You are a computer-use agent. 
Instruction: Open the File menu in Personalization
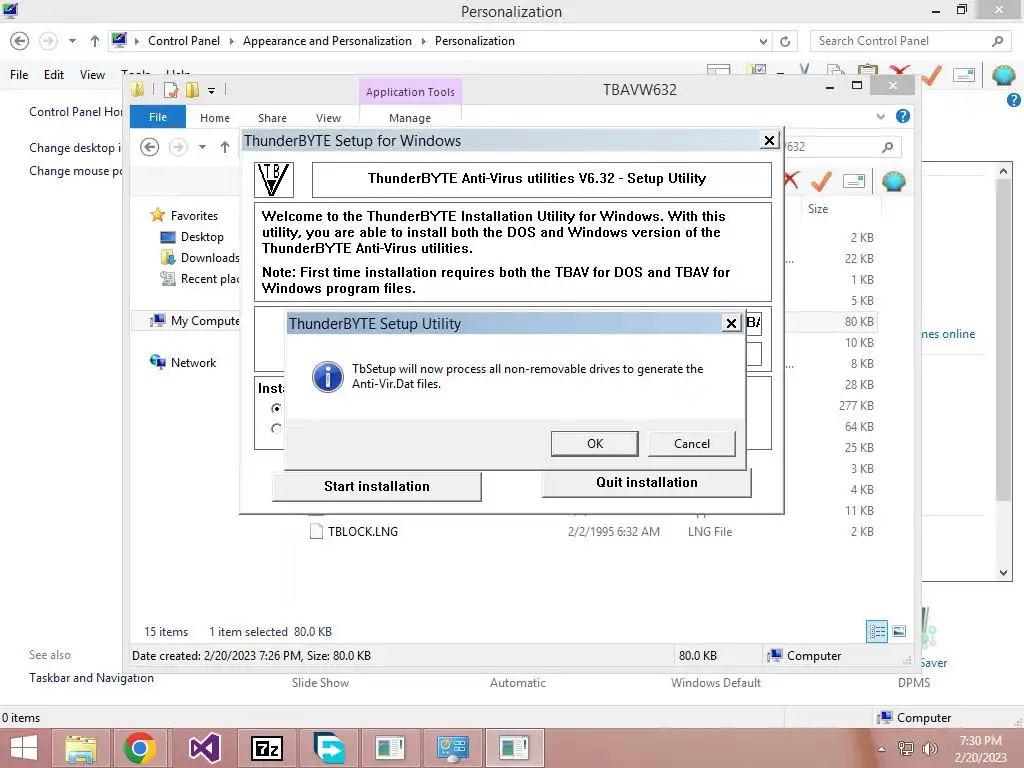tap(19, 75)
